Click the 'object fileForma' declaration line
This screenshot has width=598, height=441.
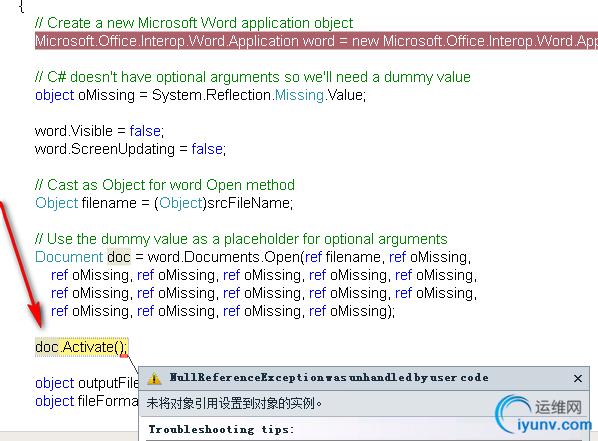coord(87,401)
